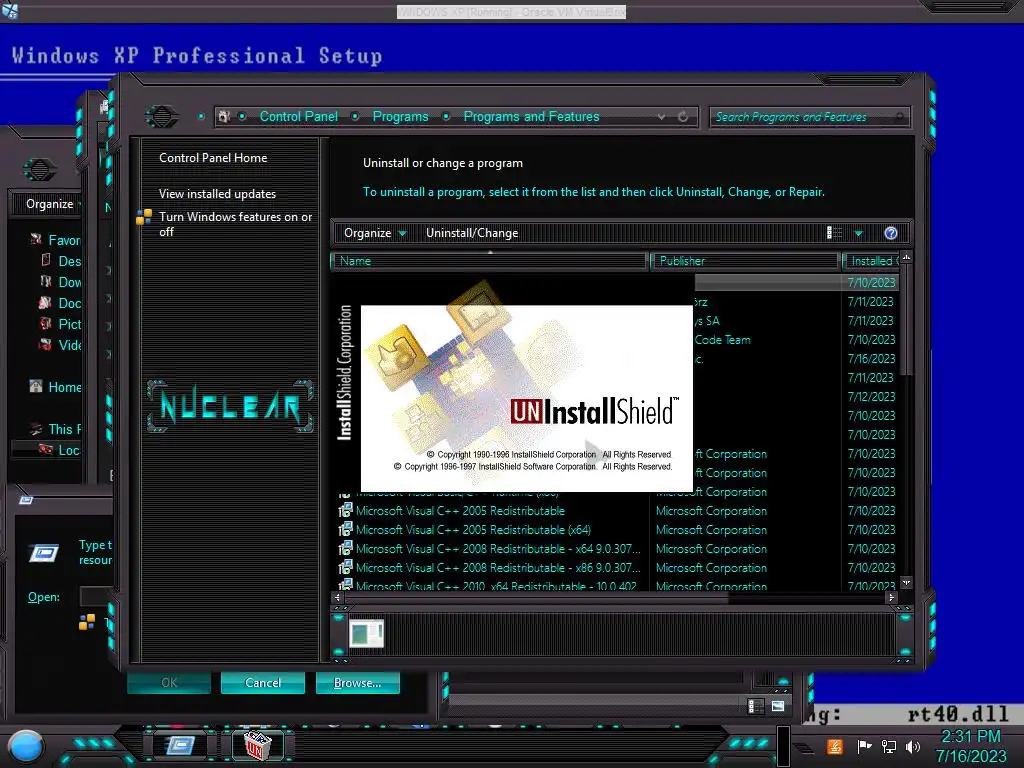Viewport: 1024px width, 768px height.
Task: Click VirtualBox icon in top-left corner
Action: coord(10,10)
